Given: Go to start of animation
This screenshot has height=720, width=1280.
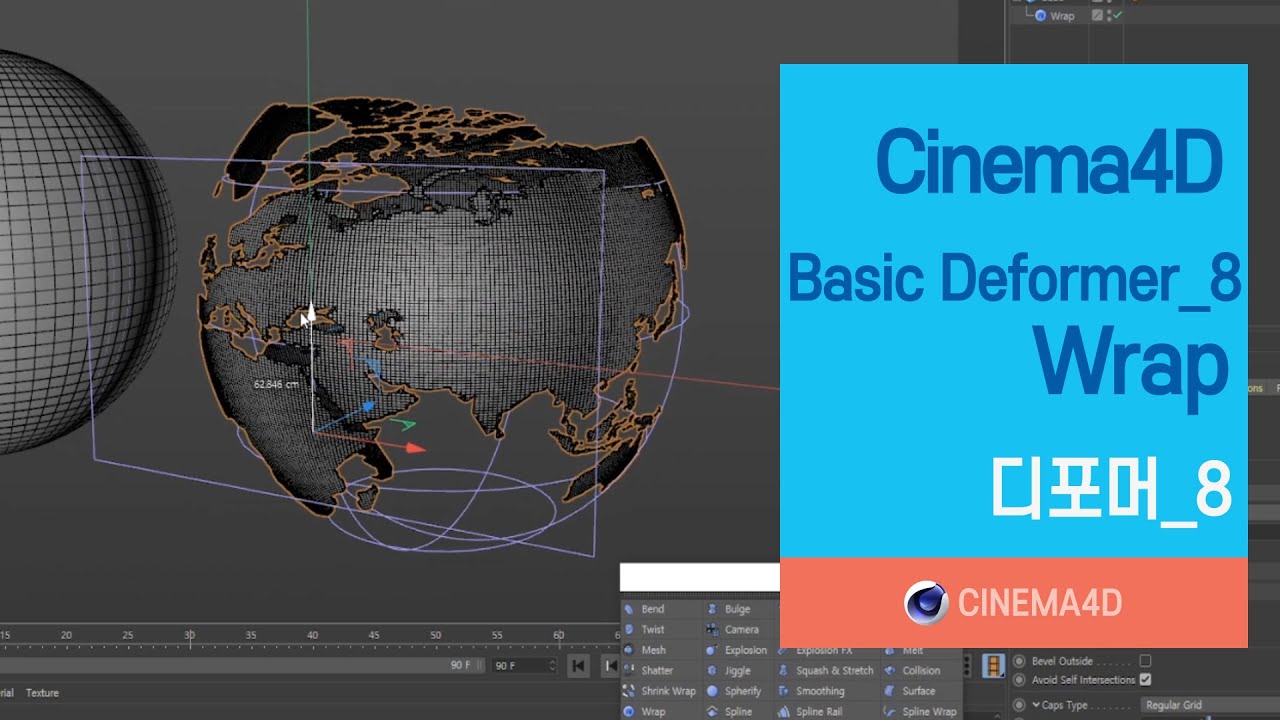Looking at the screenshot, I should (x=578, y=665).
